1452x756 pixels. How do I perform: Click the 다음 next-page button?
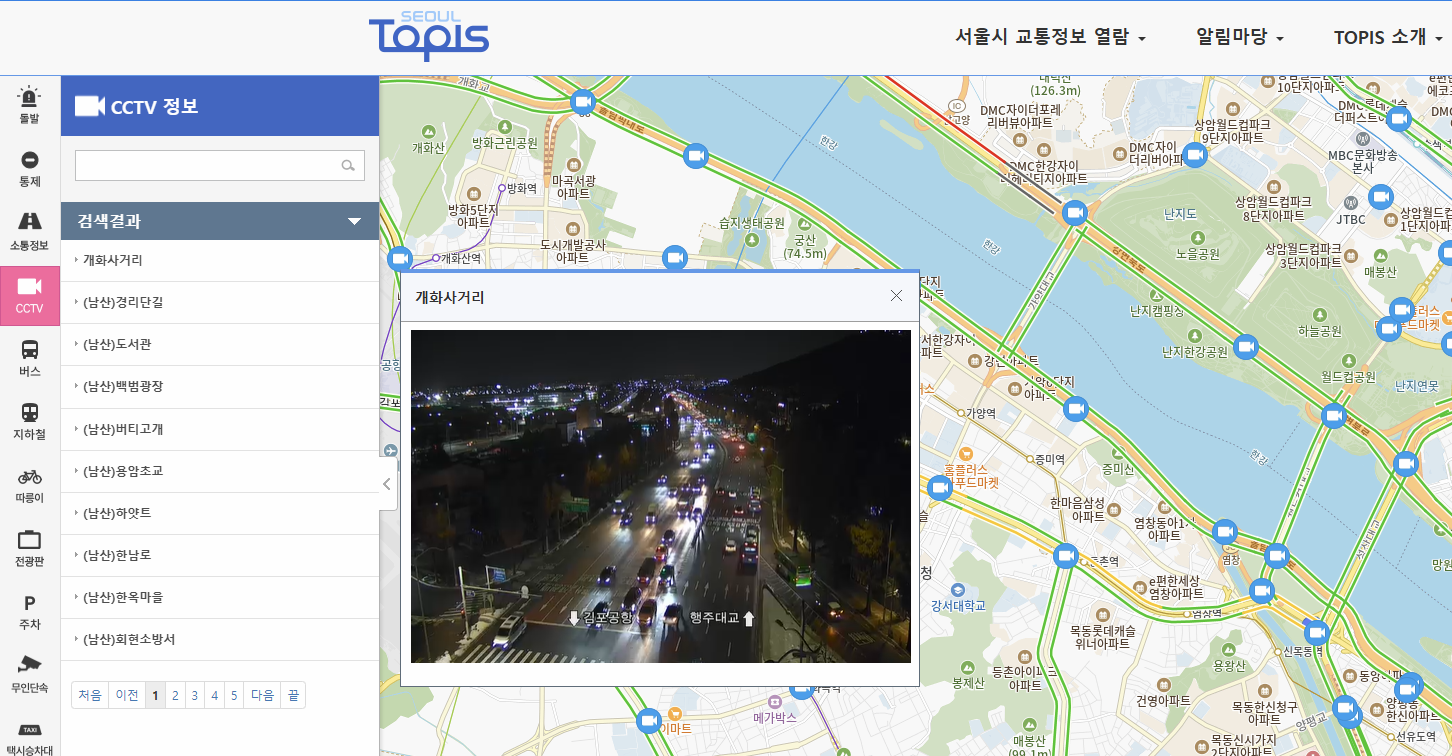pyautogui.click(x=261, y=694)
